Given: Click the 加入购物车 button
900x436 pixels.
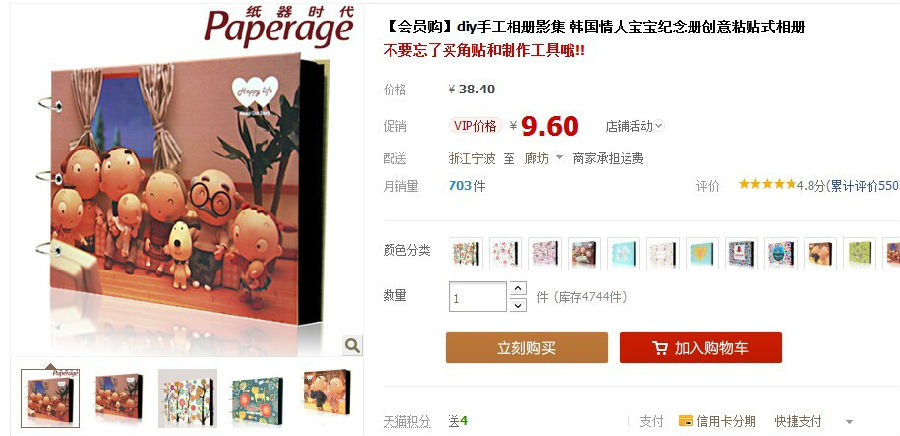Looking at the screenshot, I should coord(700,348).
